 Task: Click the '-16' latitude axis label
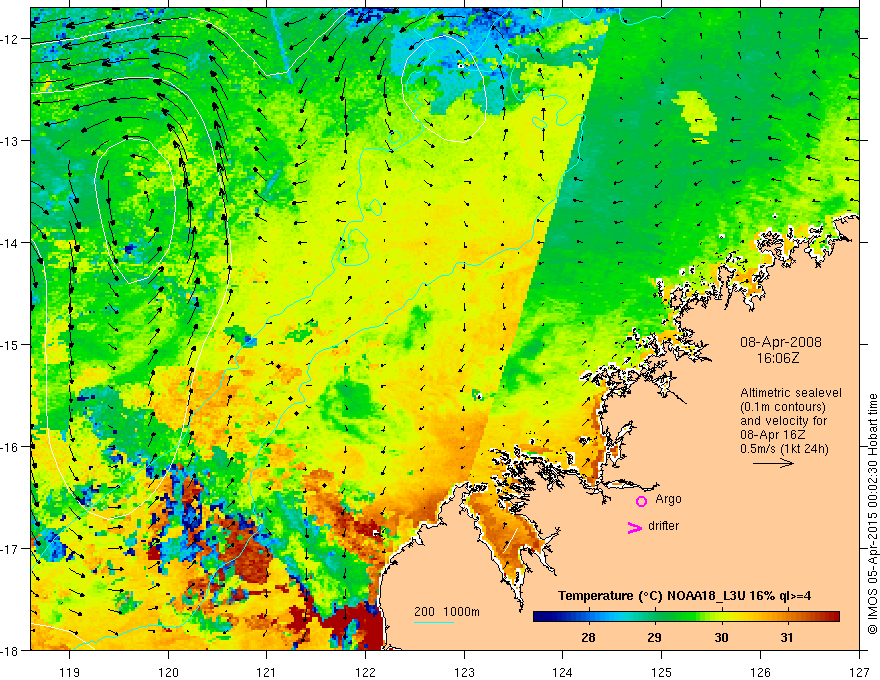11,447
